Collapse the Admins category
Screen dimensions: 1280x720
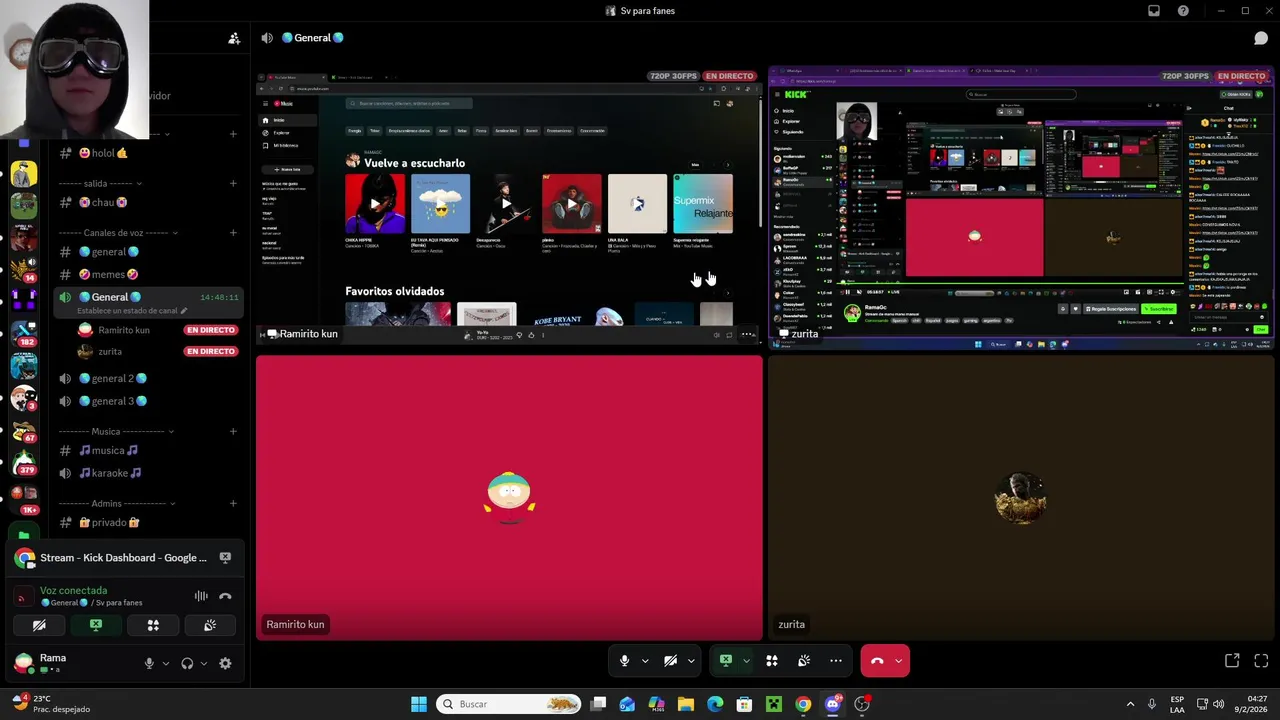point(116,504)
